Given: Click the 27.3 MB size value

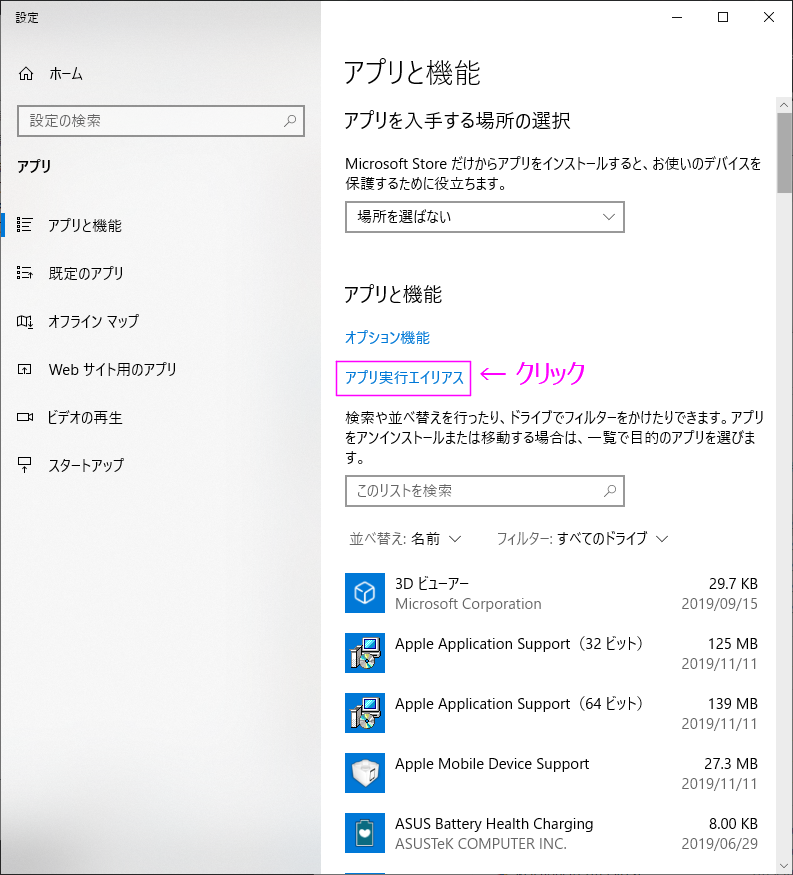Looking at the screenshot, I should coord(731,763).
